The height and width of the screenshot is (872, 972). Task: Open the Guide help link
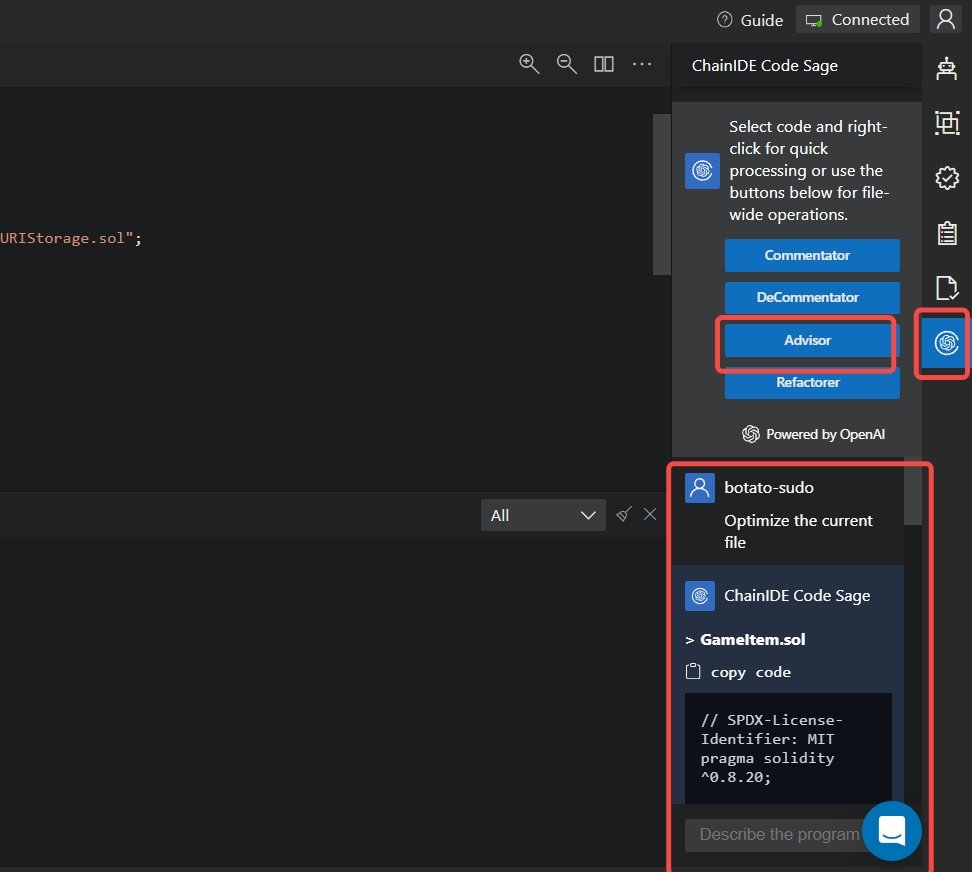pos(749,20)
